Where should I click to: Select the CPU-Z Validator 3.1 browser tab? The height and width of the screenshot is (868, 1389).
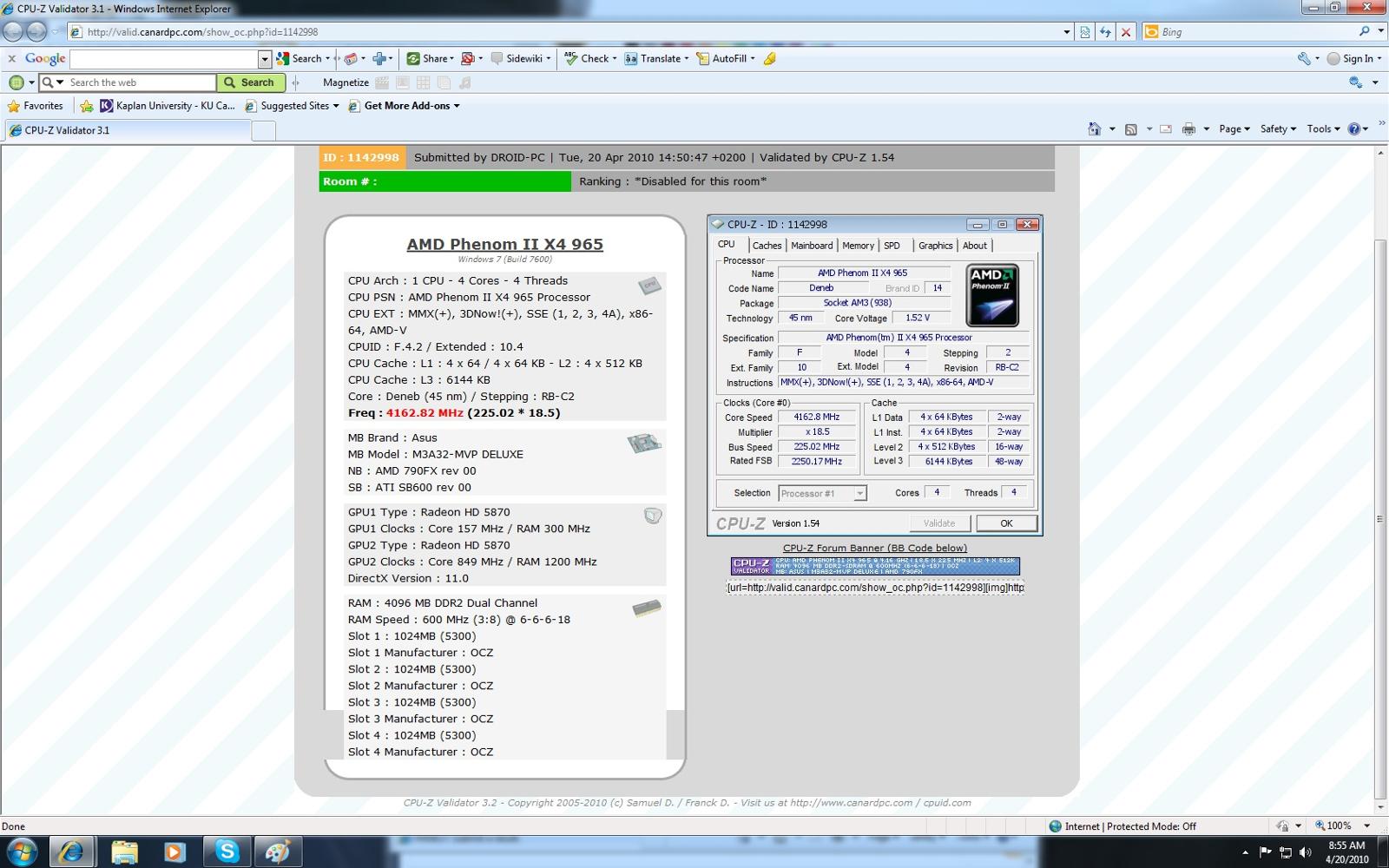(x=128, y=130)
